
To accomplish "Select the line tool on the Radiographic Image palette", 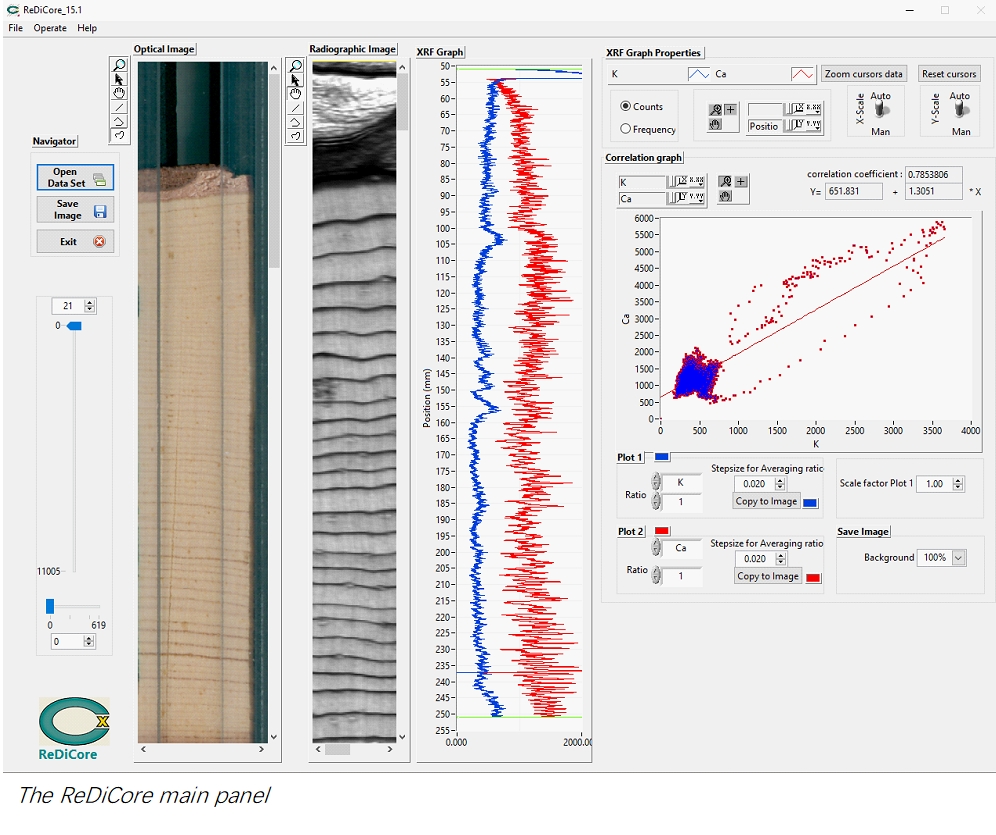I will click(x=295, y=108).
